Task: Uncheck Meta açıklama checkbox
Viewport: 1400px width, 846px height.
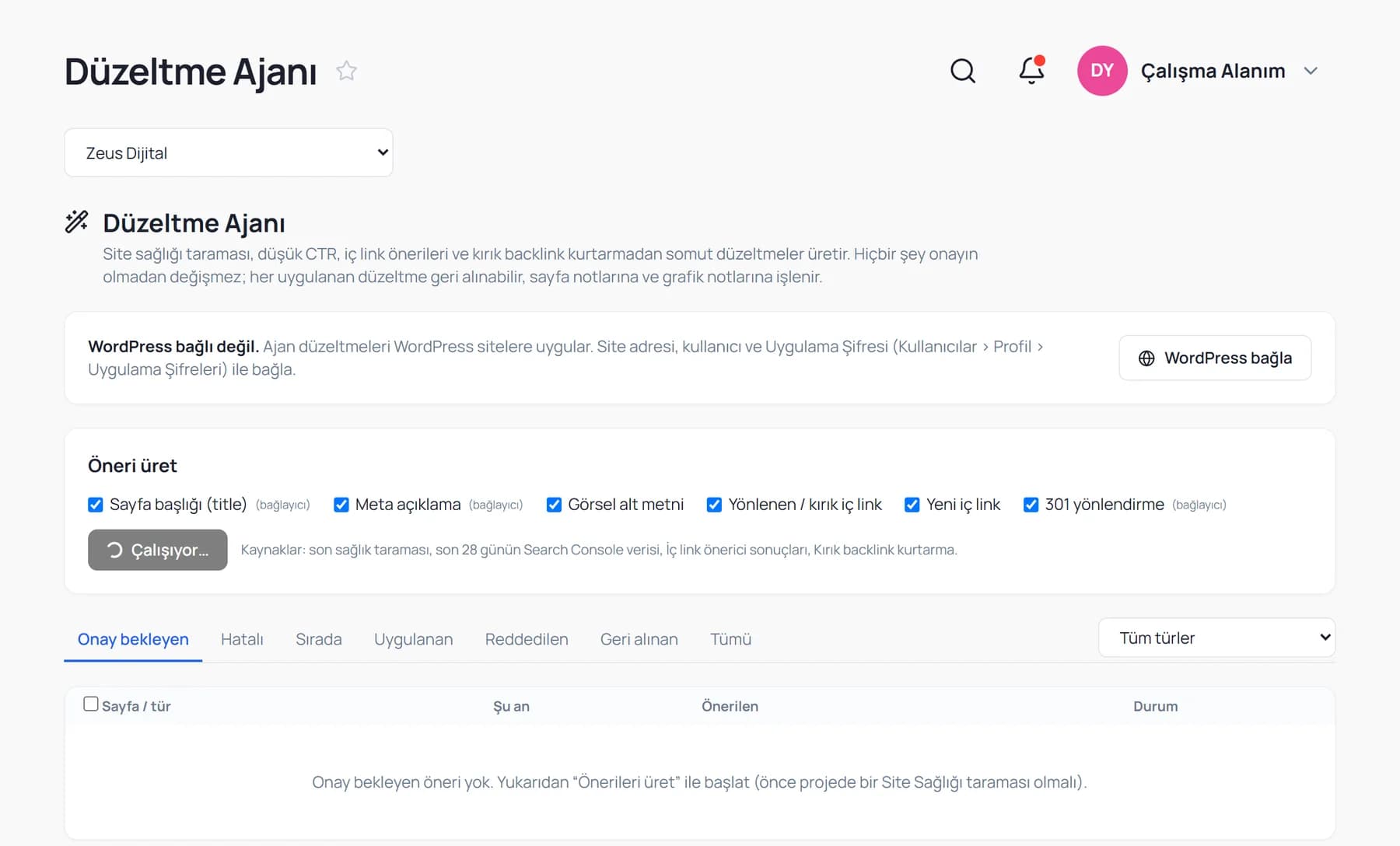Action: 341,505
